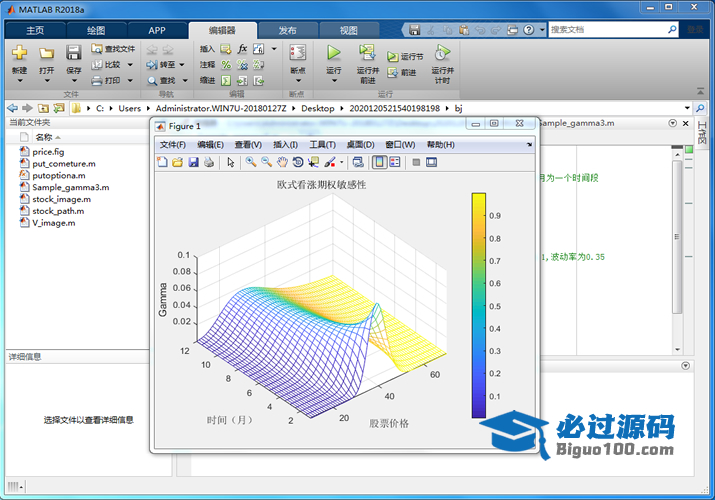Click the 打开 folder icon in the ribbon
715x500 pixels.
(47, 53)
